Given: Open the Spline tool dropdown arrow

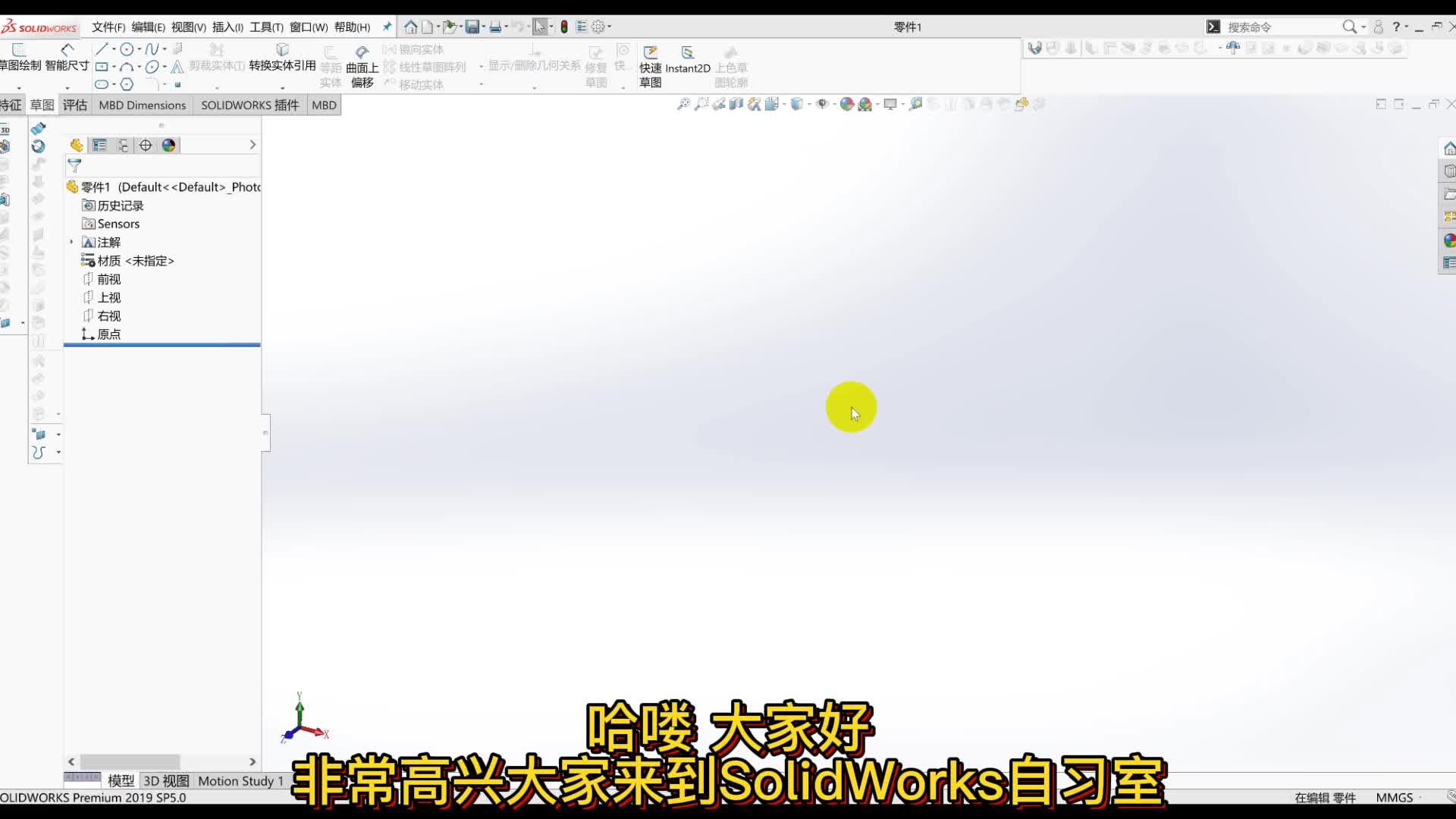Looking at the screenshot, I should (165, 49).
